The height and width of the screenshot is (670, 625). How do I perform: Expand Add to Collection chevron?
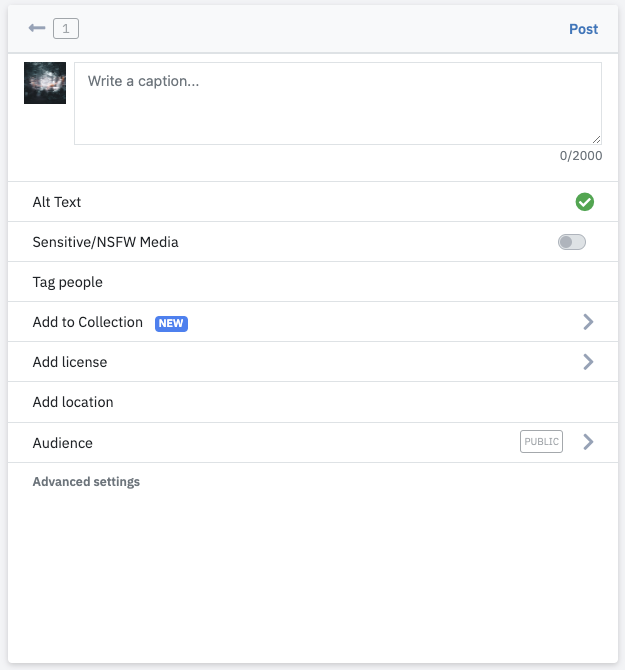(588, 322)
